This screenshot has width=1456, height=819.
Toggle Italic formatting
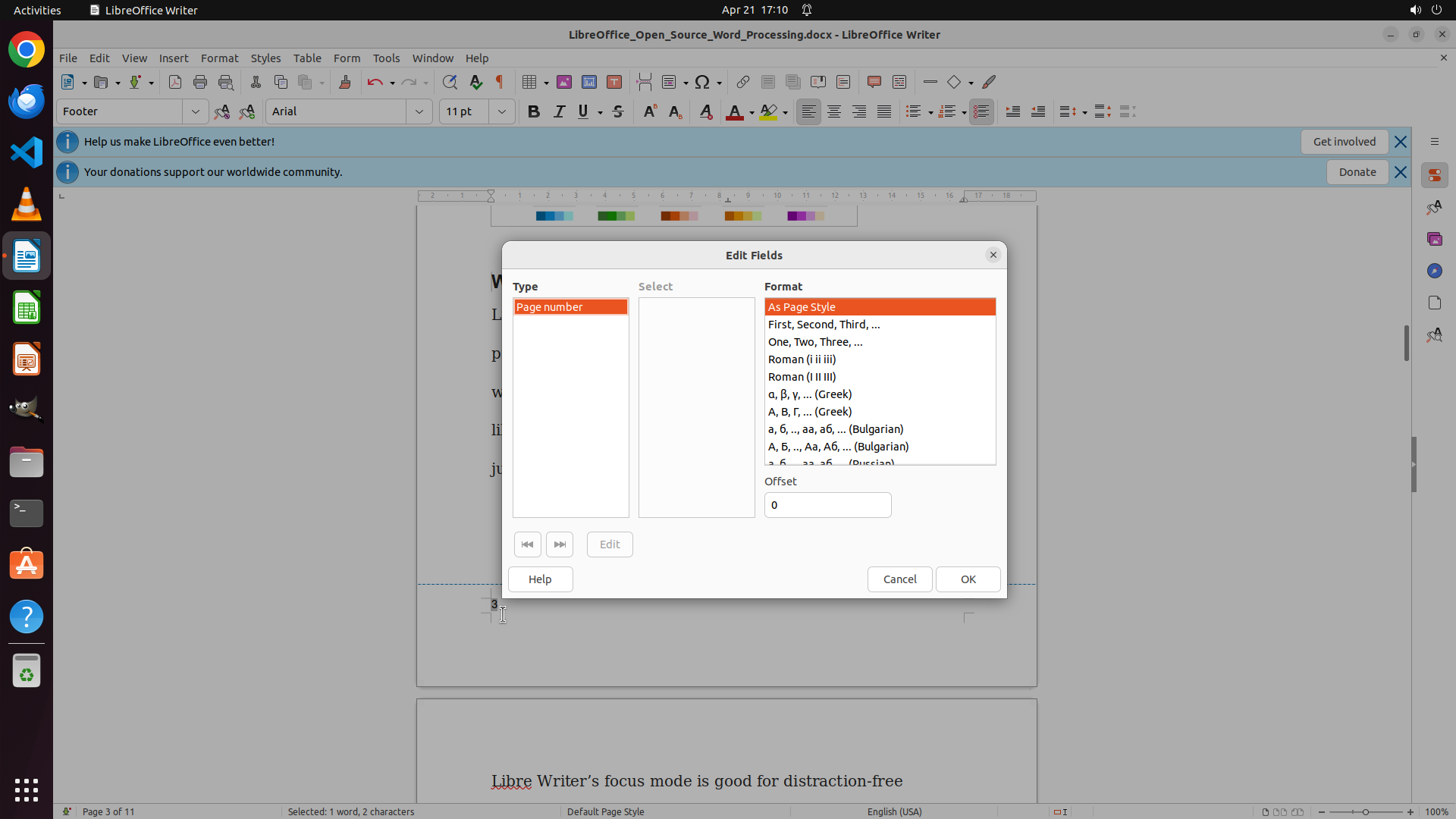559,111
